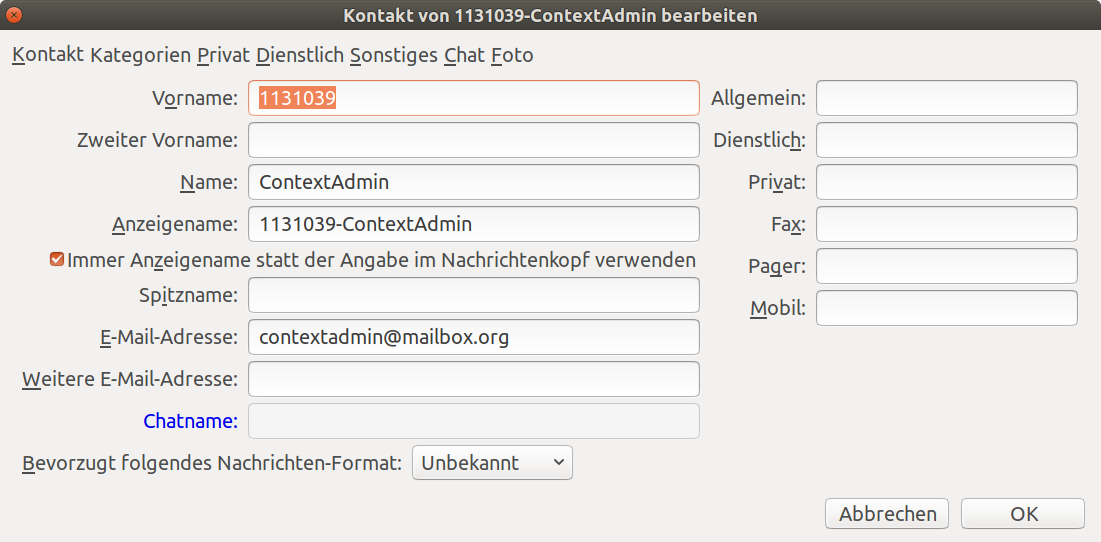The height and width of the screenshot is (542, 1101).
Task: Click the Mobil phone number field
Action: pyautogui.click(x=946, y=308)
